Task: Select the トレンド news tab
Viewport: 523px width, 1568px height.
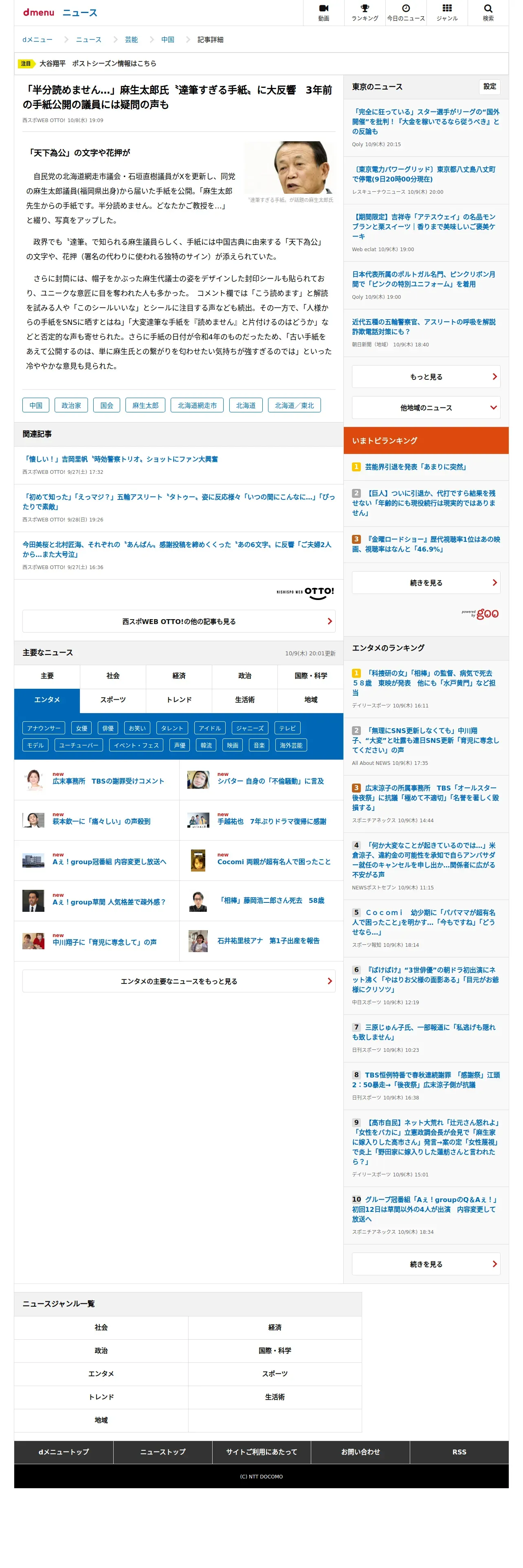Action: [x=179, y=699]
